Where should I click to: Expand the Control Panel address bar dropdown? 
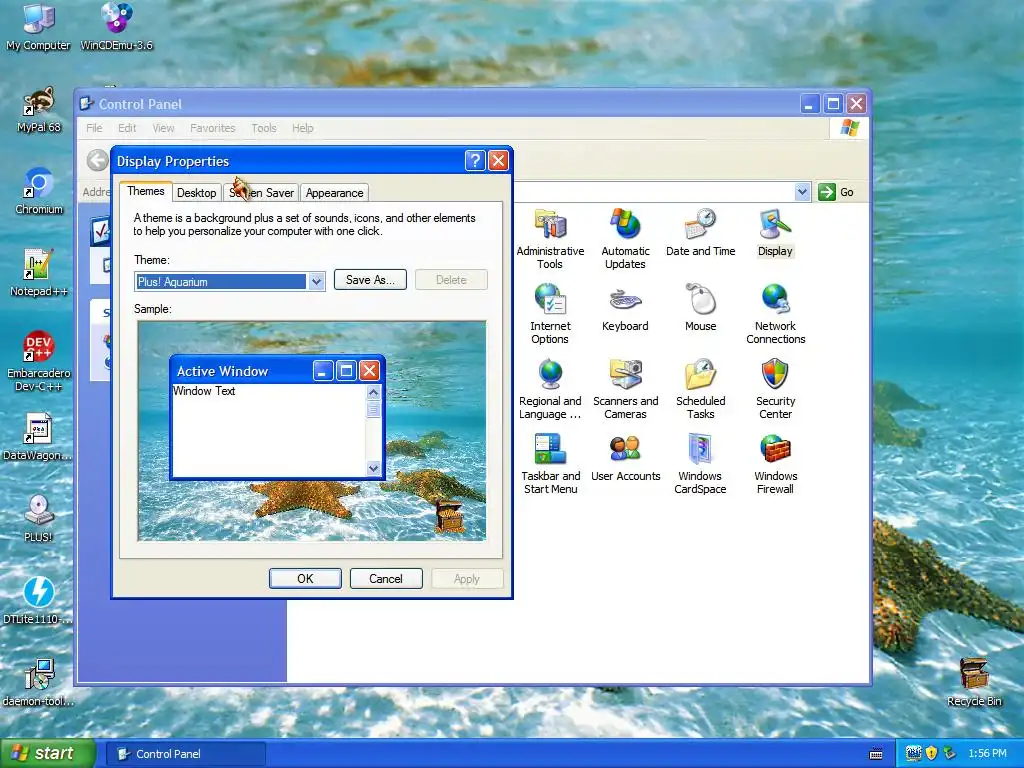802,192
